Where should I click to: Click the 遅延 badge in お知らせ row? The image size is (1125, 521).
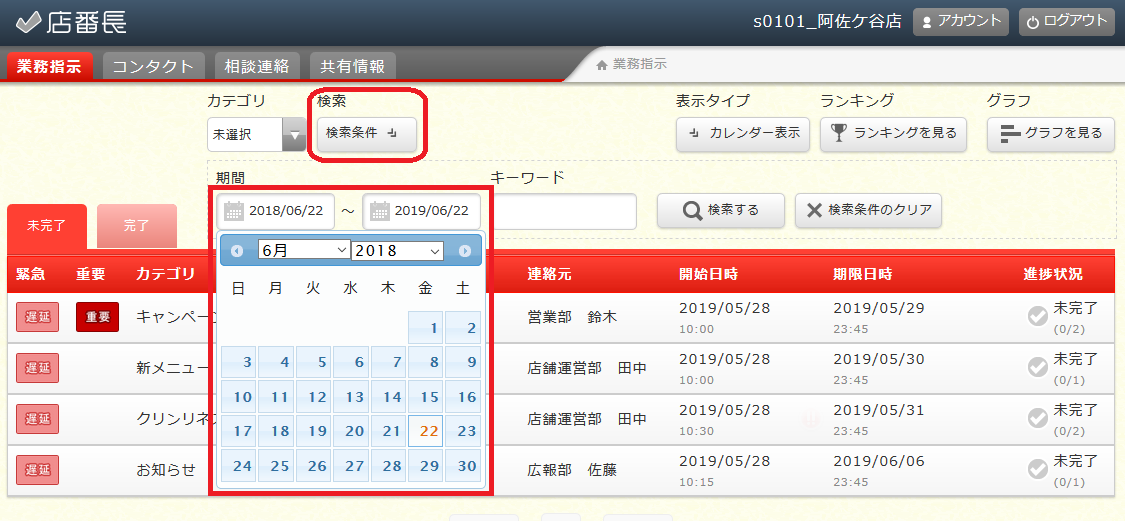coord(37,470)
